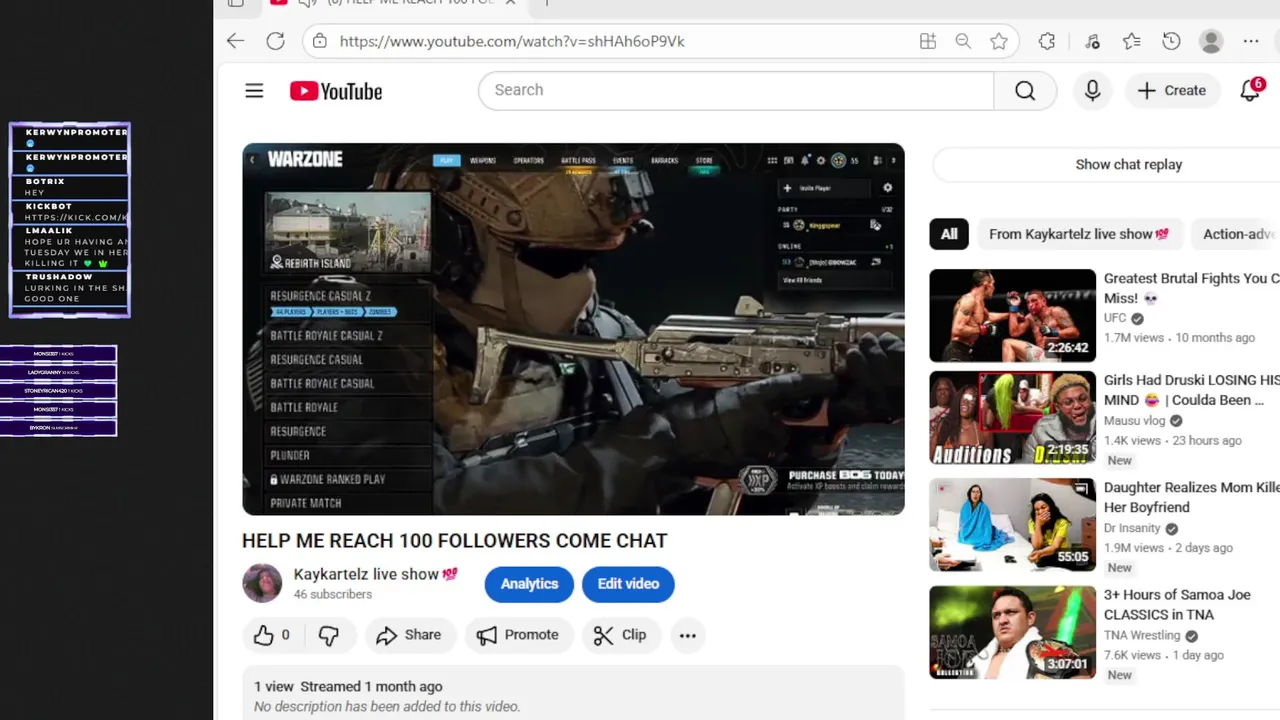Select From Kaykartelz live show chip

click(1079, 234)
